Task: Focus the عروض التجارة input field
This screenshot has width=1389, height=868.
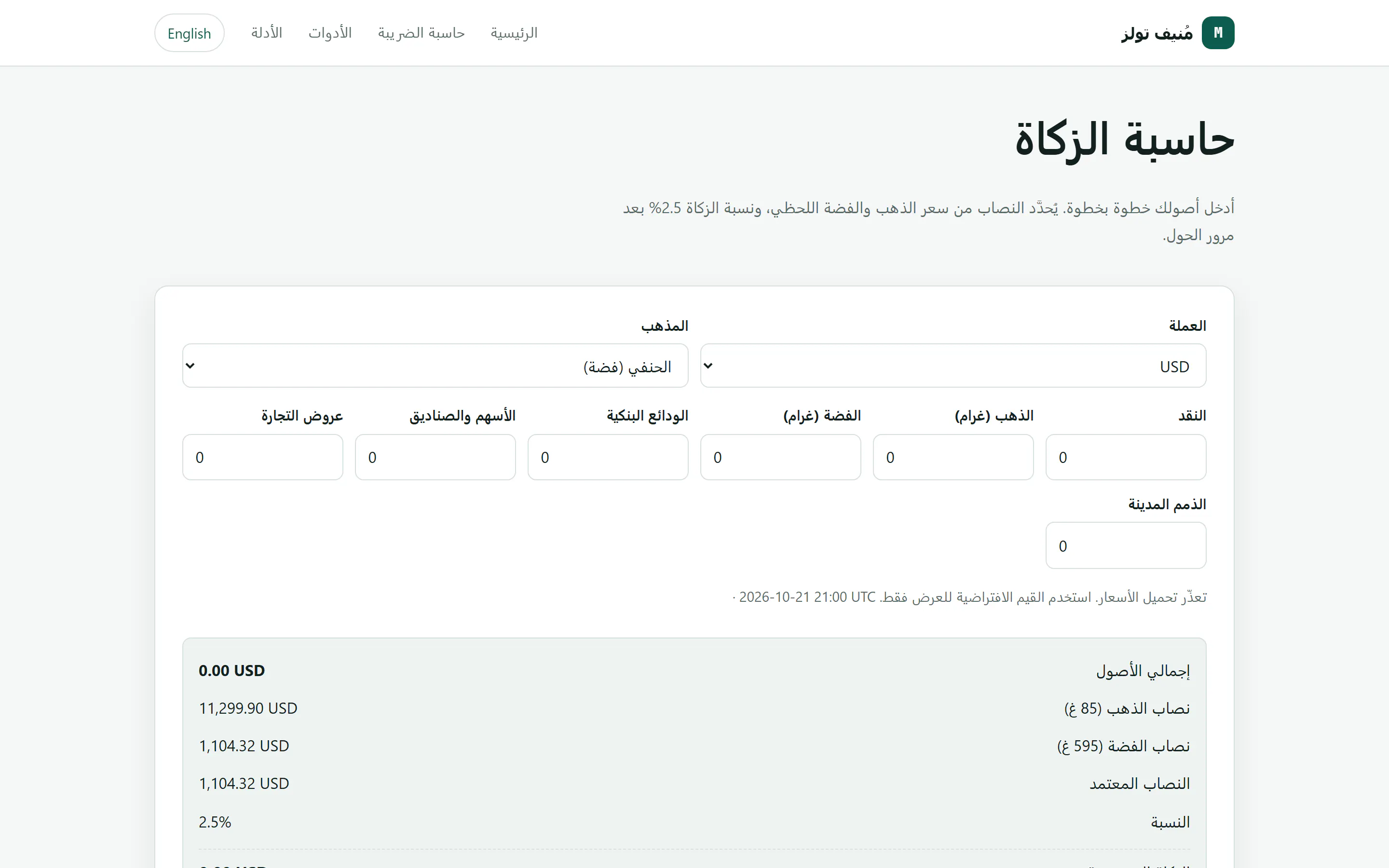Action: 263,457
